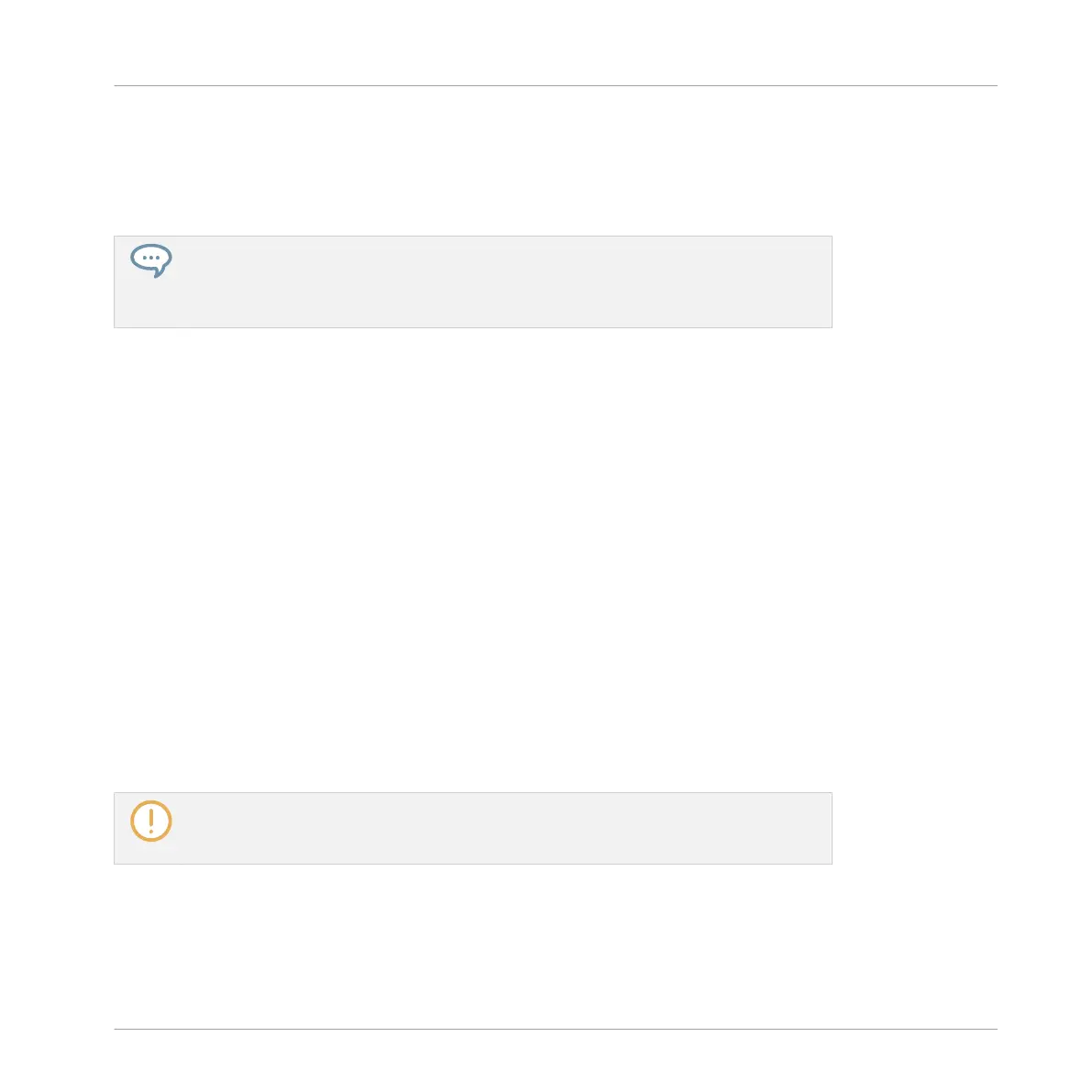This screenshot has width=1092, height=1092.
Task: Click inside the gray tip note box
Action: tap(473, 281)
